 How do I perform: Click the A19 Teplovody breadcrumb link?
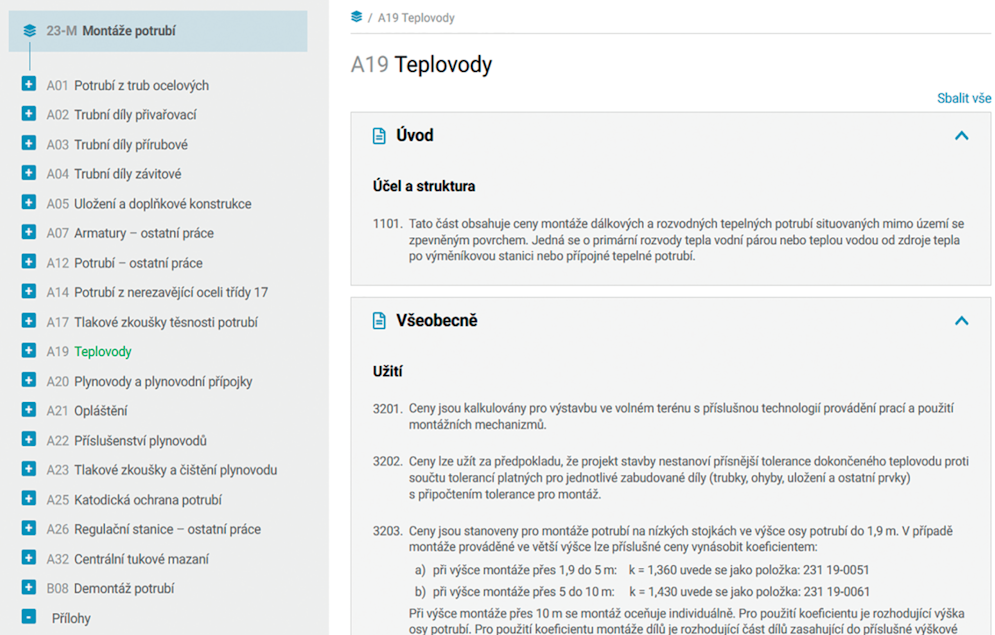pyautogui.click(x=416, y=18)
